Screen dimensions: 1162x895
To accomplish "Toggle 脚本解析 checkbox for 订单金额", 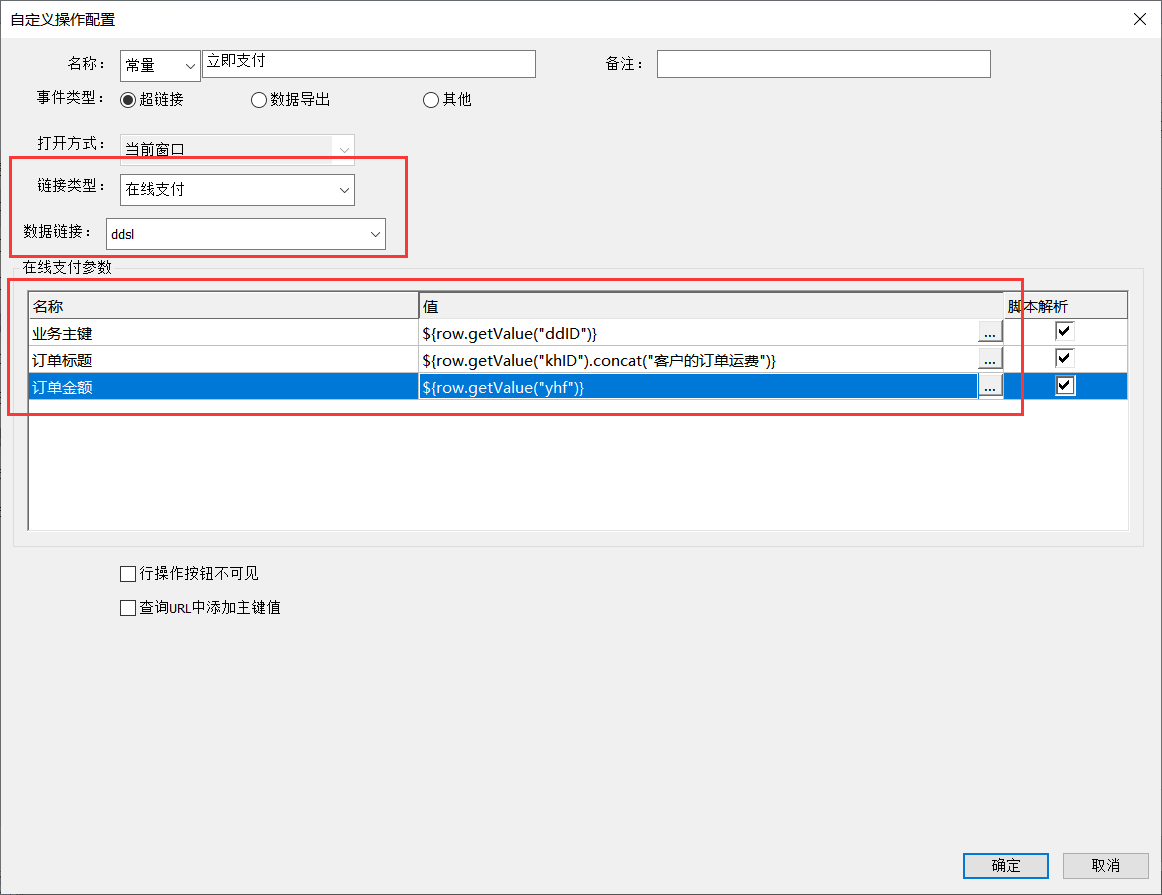I will [1065, 386].
